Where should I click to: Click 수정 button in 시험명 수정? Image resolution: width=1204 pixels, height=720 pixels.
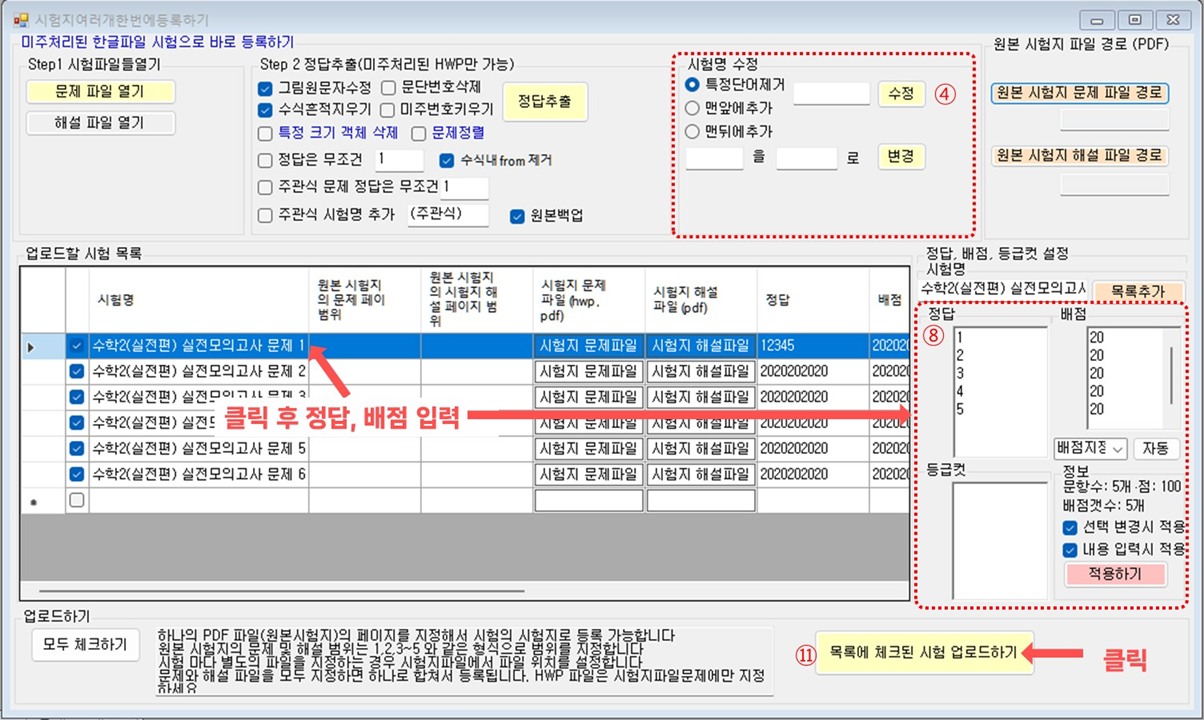901,93
